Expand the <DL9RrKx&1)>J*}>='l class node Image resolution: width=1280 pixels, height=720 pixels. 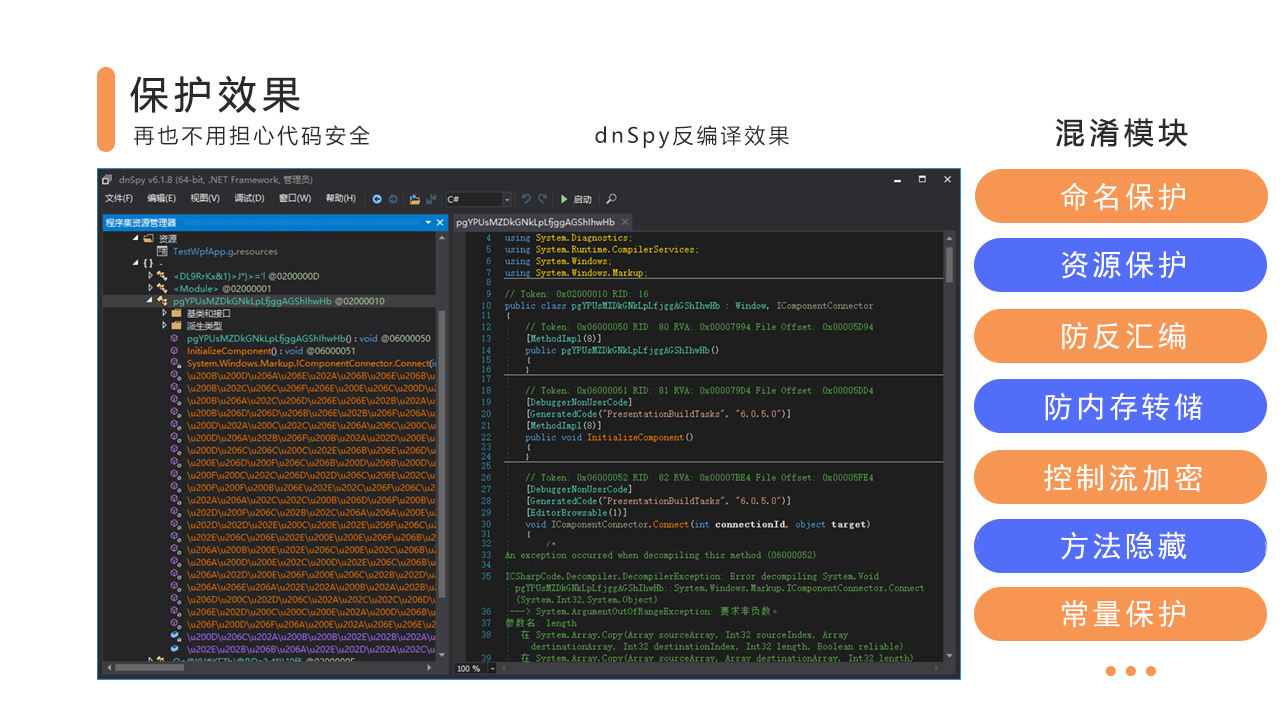point(151,276)
